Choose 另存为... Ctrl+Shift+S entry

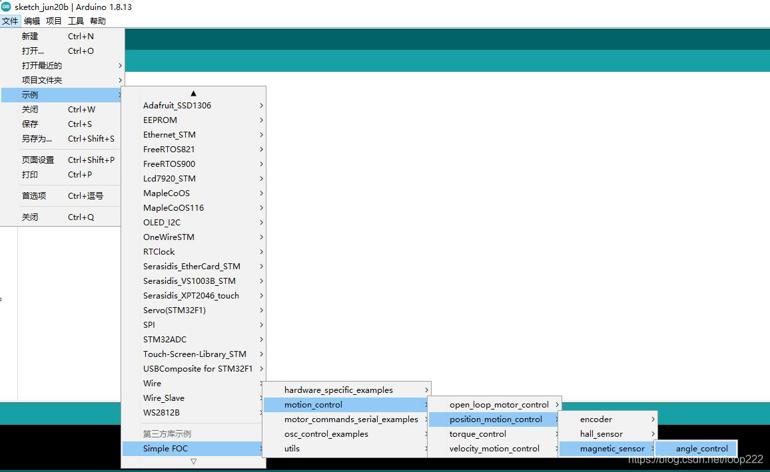(x=62, y=139)
